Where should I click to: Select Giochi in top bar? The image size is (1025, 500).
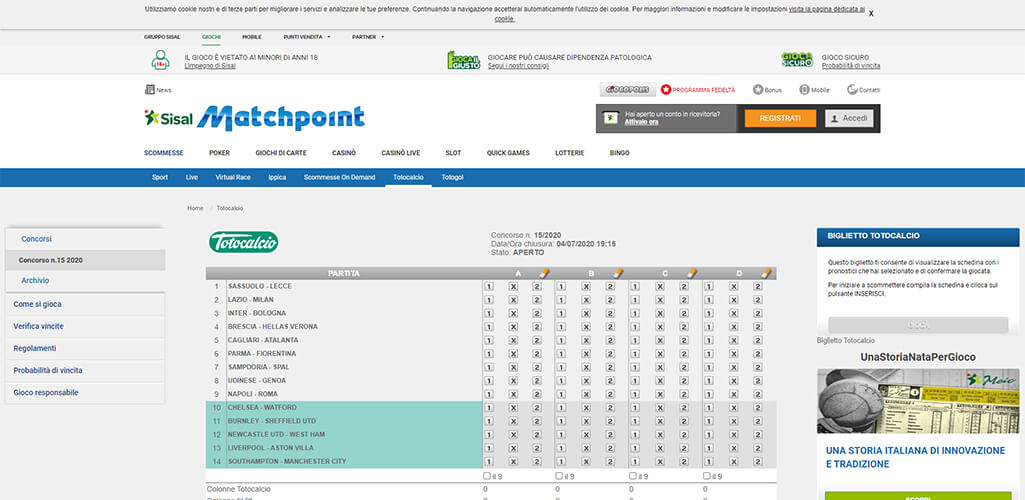(211, 37)
